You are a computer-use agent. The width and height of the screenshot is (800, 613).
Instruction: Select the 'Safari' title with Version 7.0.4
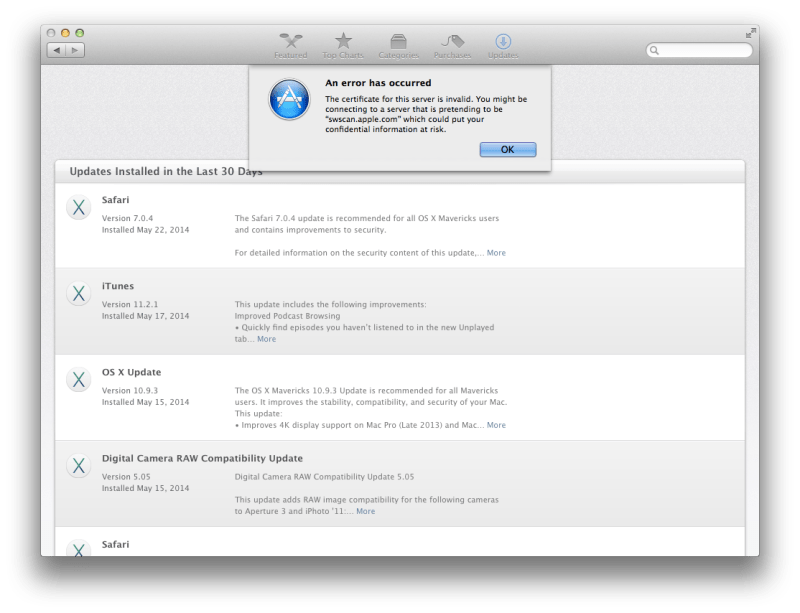115,200
